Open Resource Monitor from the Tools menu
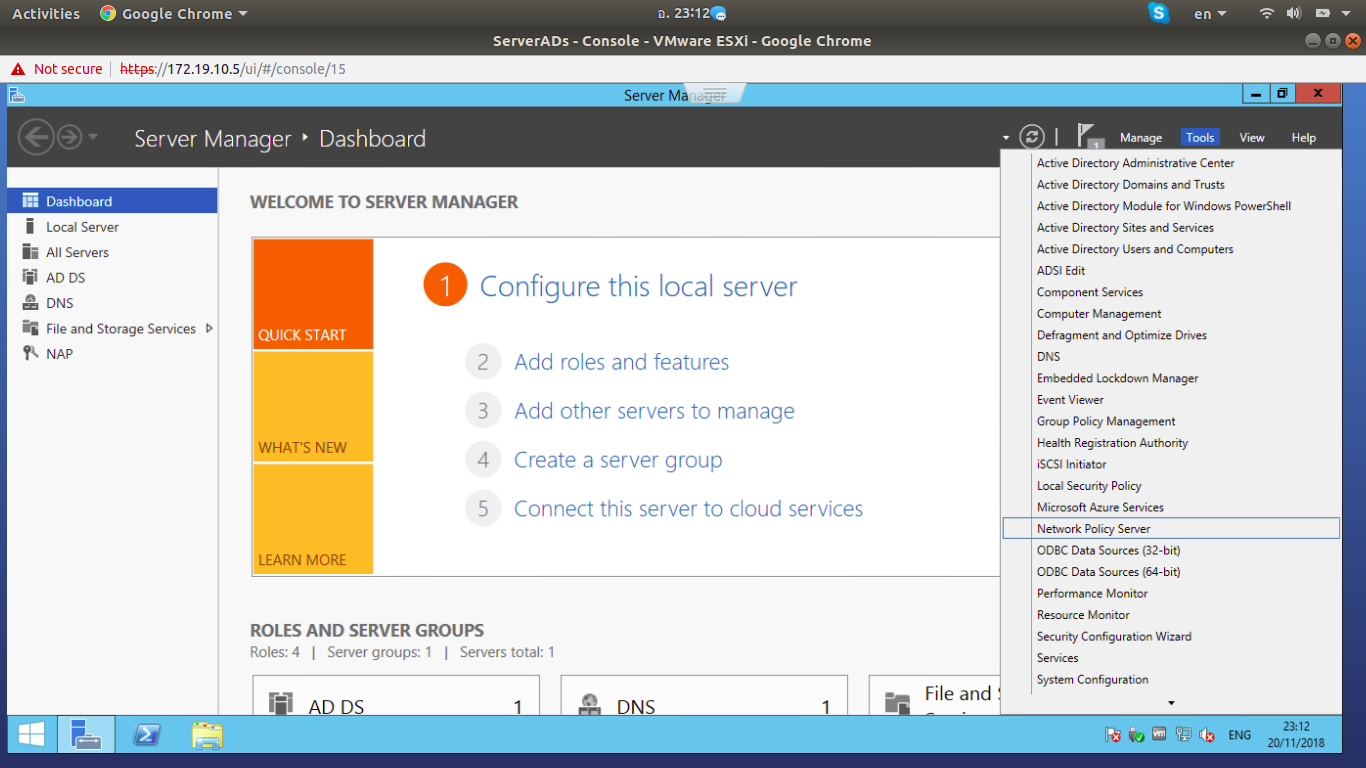 pos(1171,614)
